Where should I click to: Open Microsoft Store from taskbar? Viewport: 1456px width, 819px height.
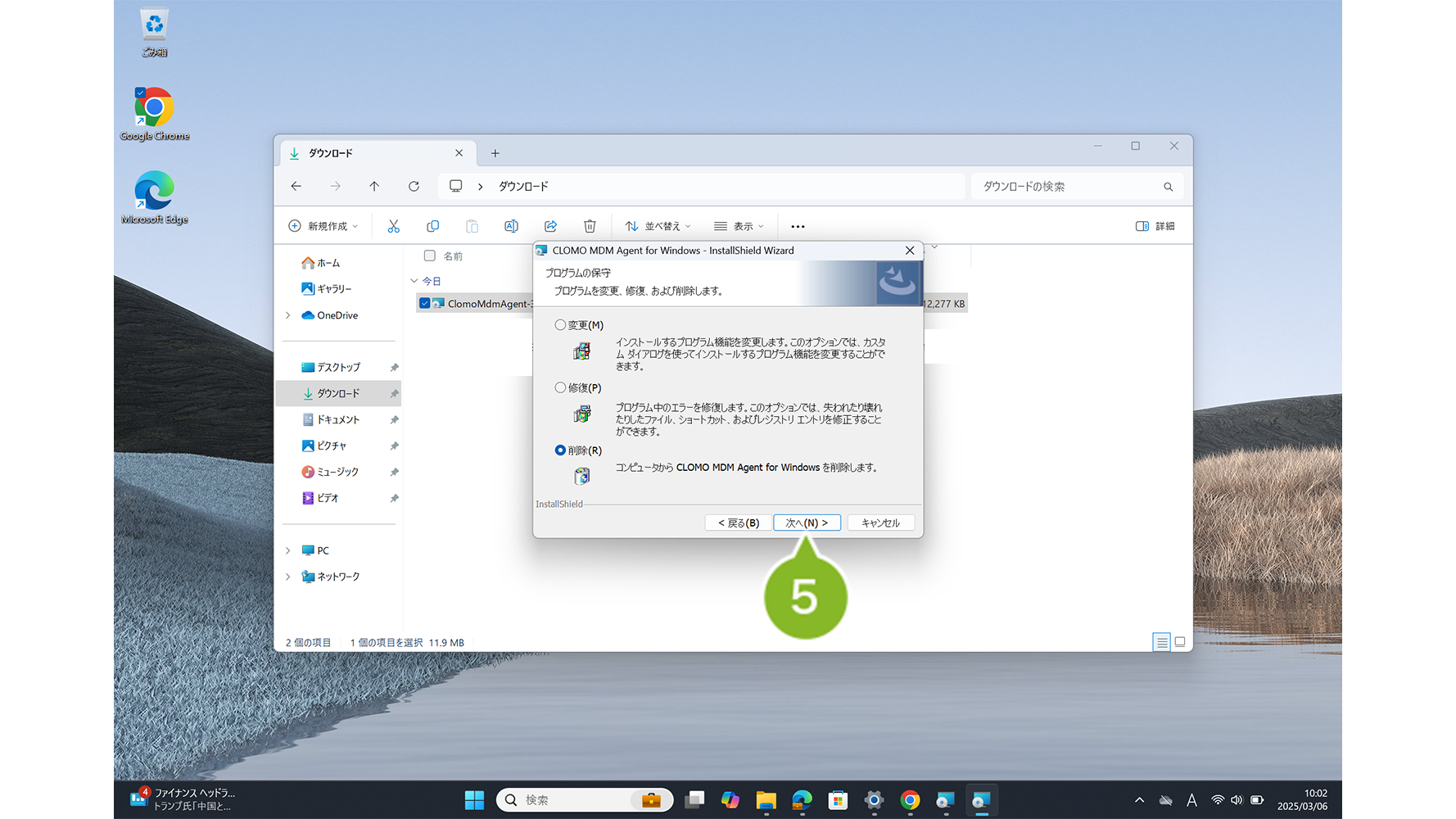(x=838, y=800)
